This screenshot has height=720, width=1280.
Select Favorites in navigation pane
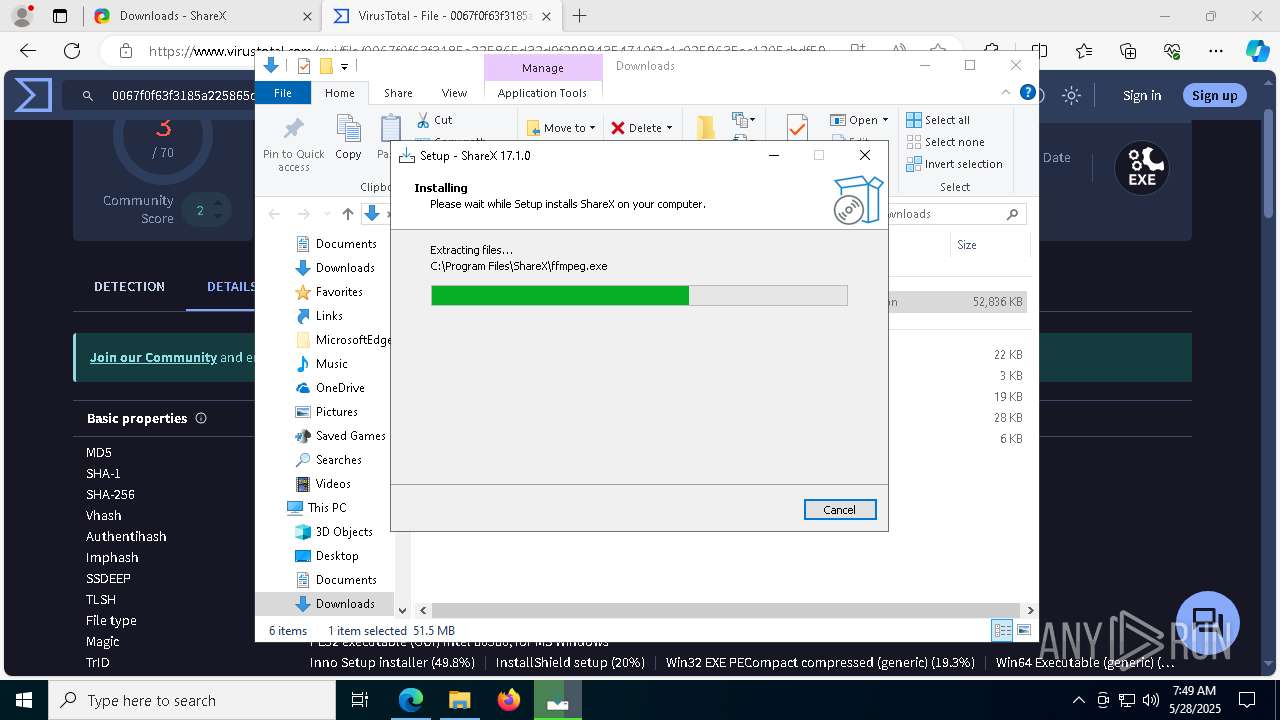click(x=329, y=291)
